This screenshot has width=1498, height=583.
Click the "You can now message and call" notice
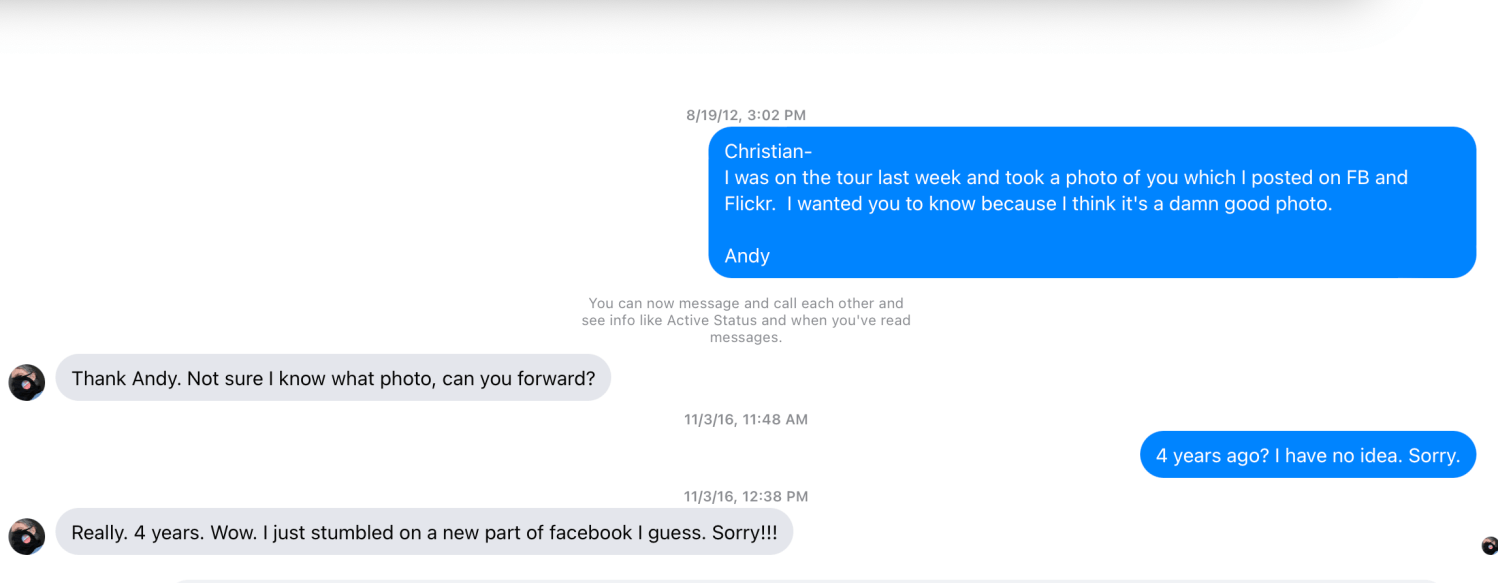746,320
